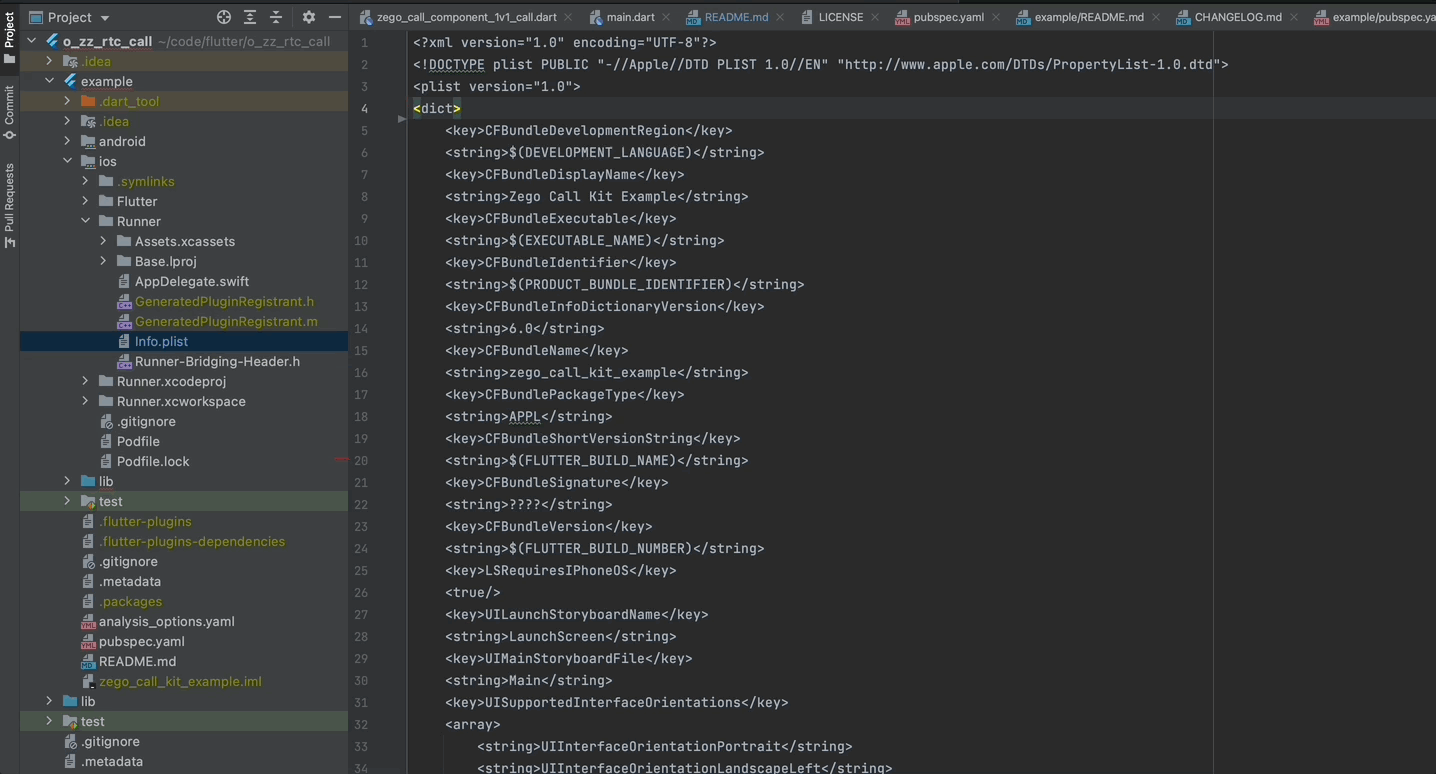The width and height of the screenshot is (1436, 774).
Task: Close the LICENSE tab
Action: pos(875,17)
